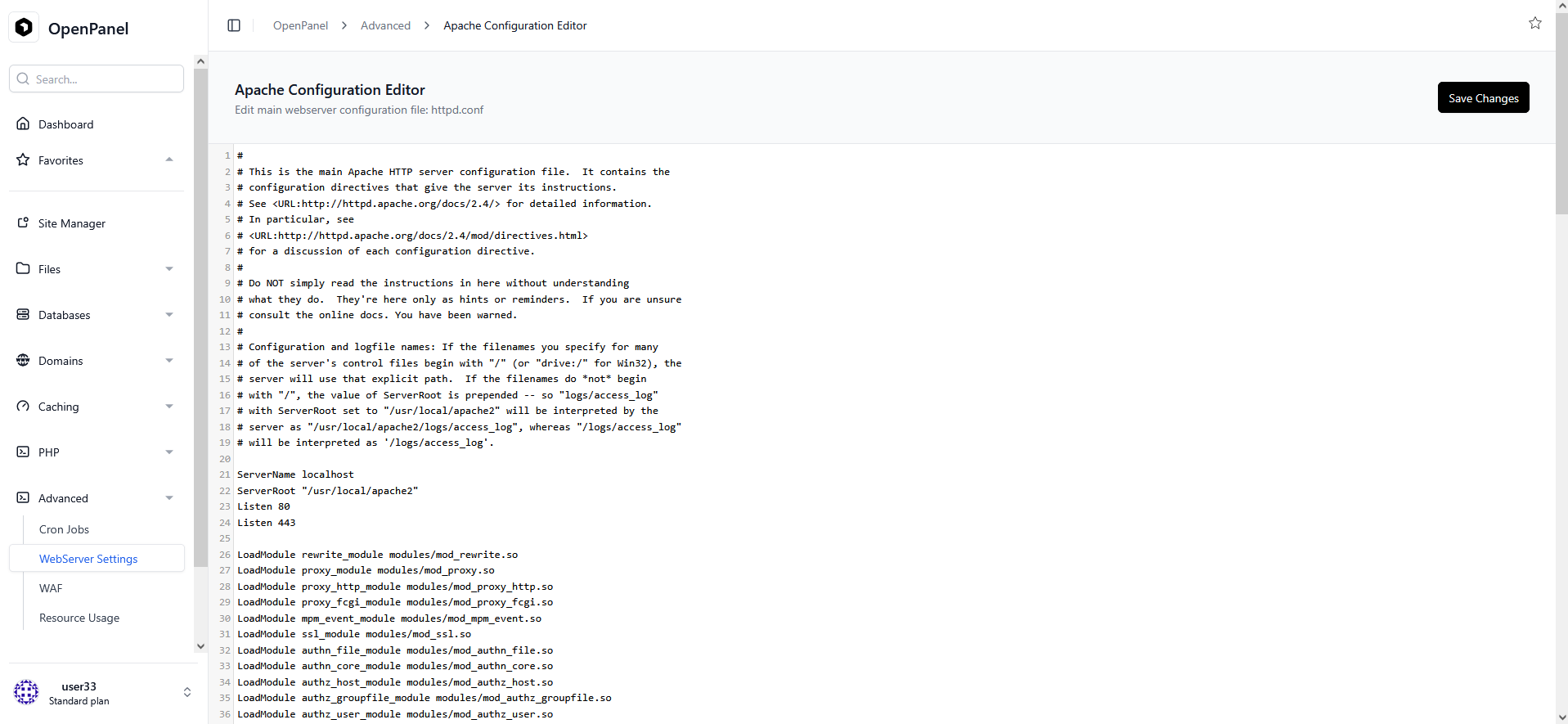Expand the Databases menu arrow

click(169, 315)
